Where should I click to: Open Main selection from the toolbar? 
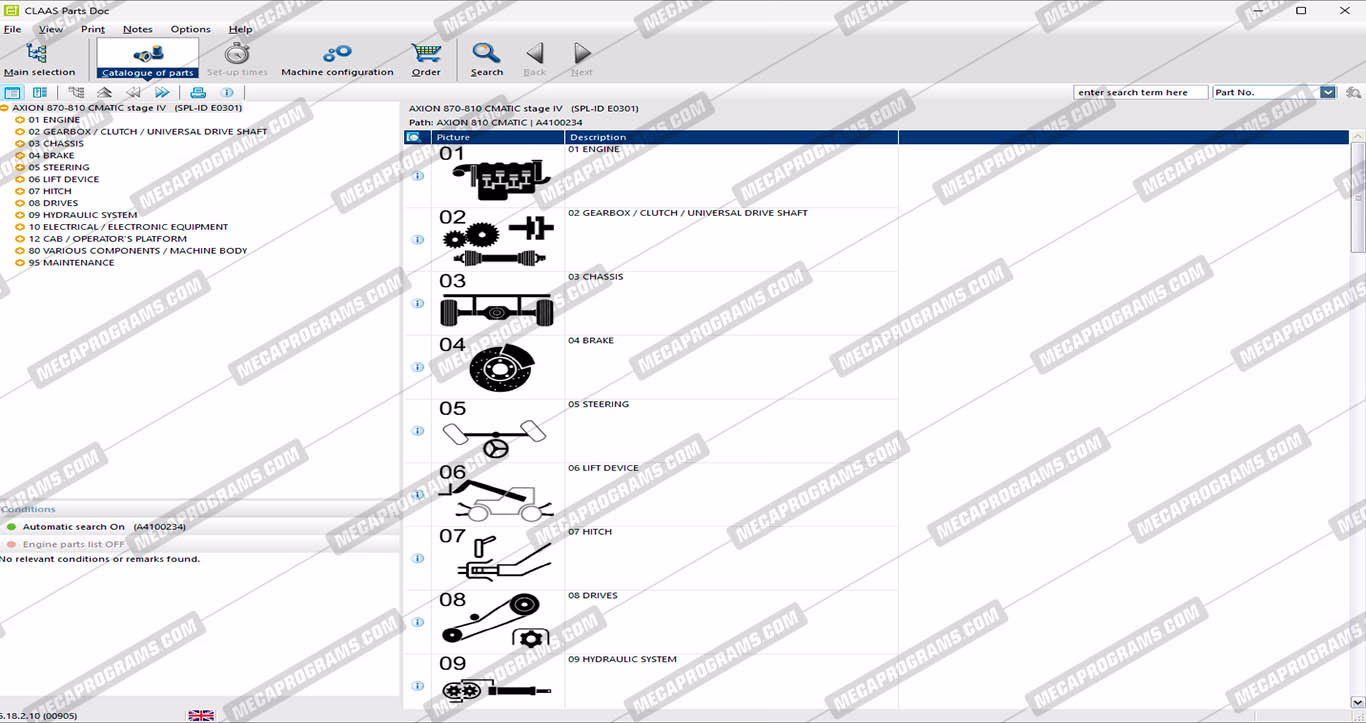coord(38,59)
